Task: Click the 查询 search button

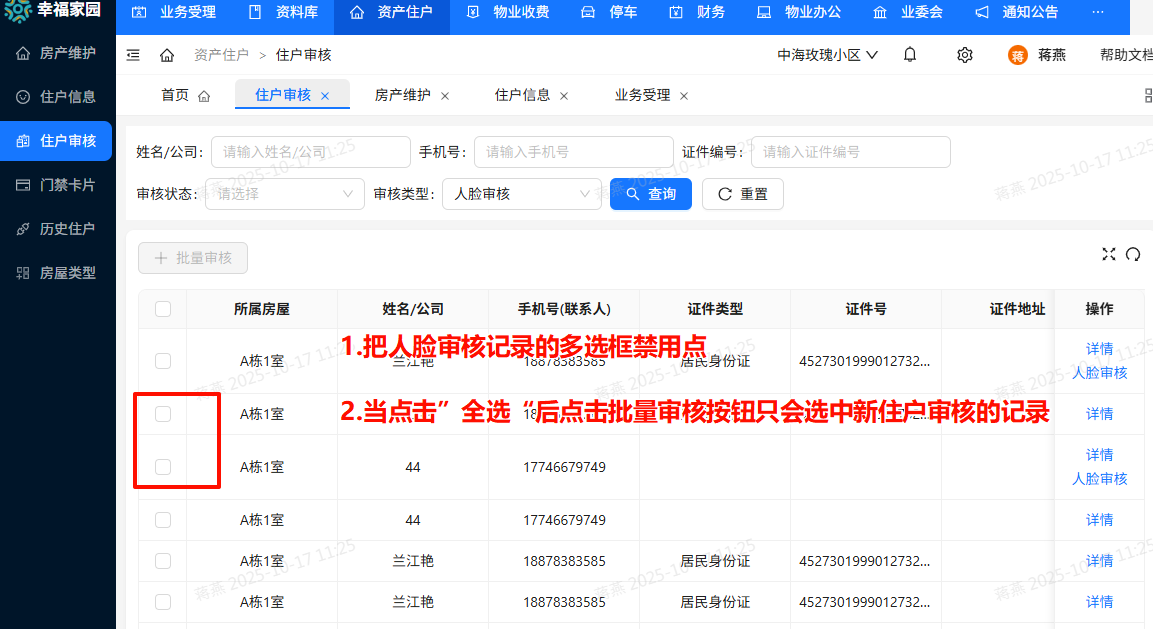Action: coord(650,193)
